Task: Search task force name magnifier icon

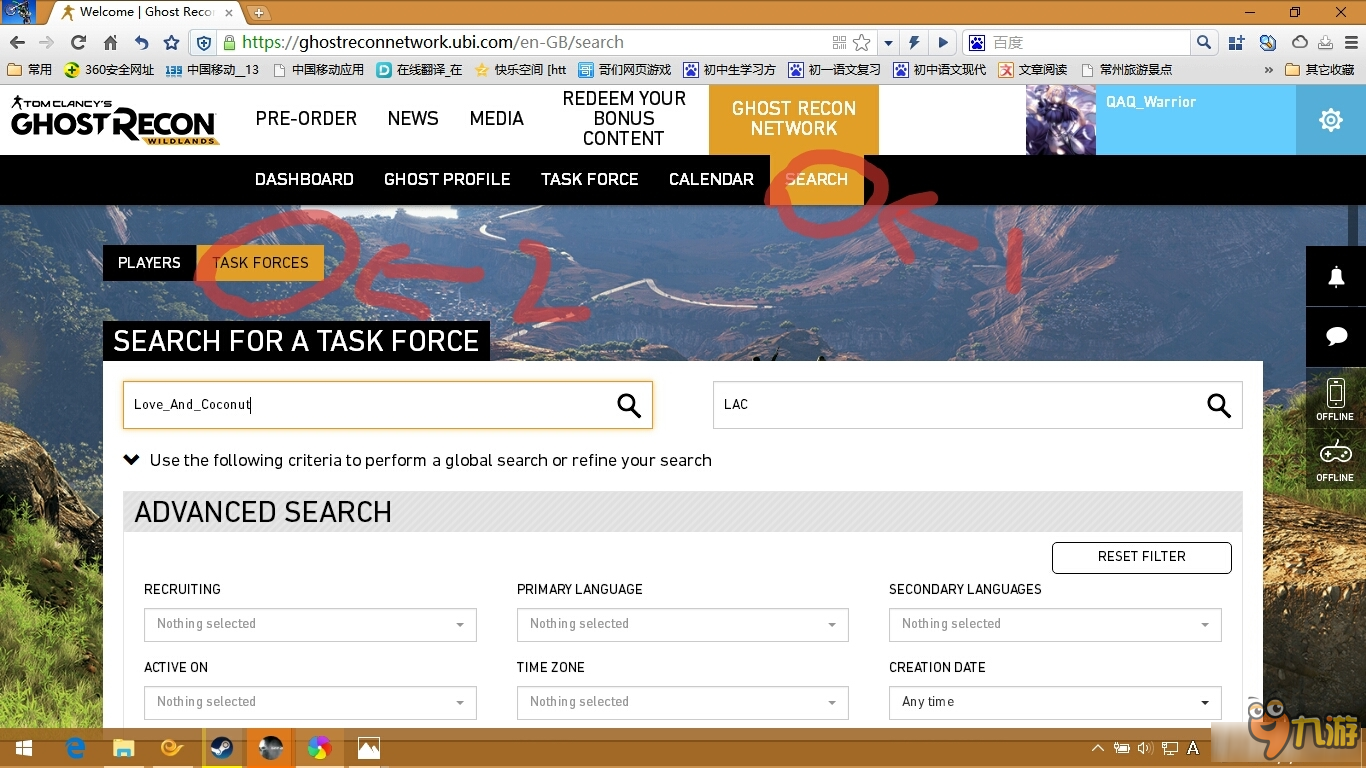Action: click(629, 405)
